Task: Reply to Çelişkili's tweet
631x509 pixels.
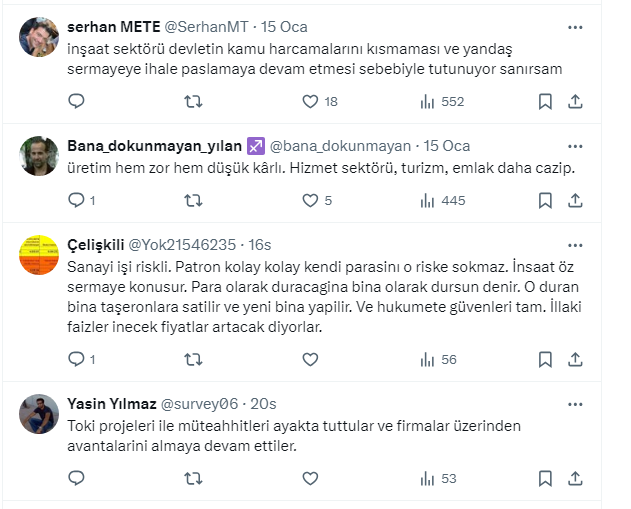Action: coord(77,360)
